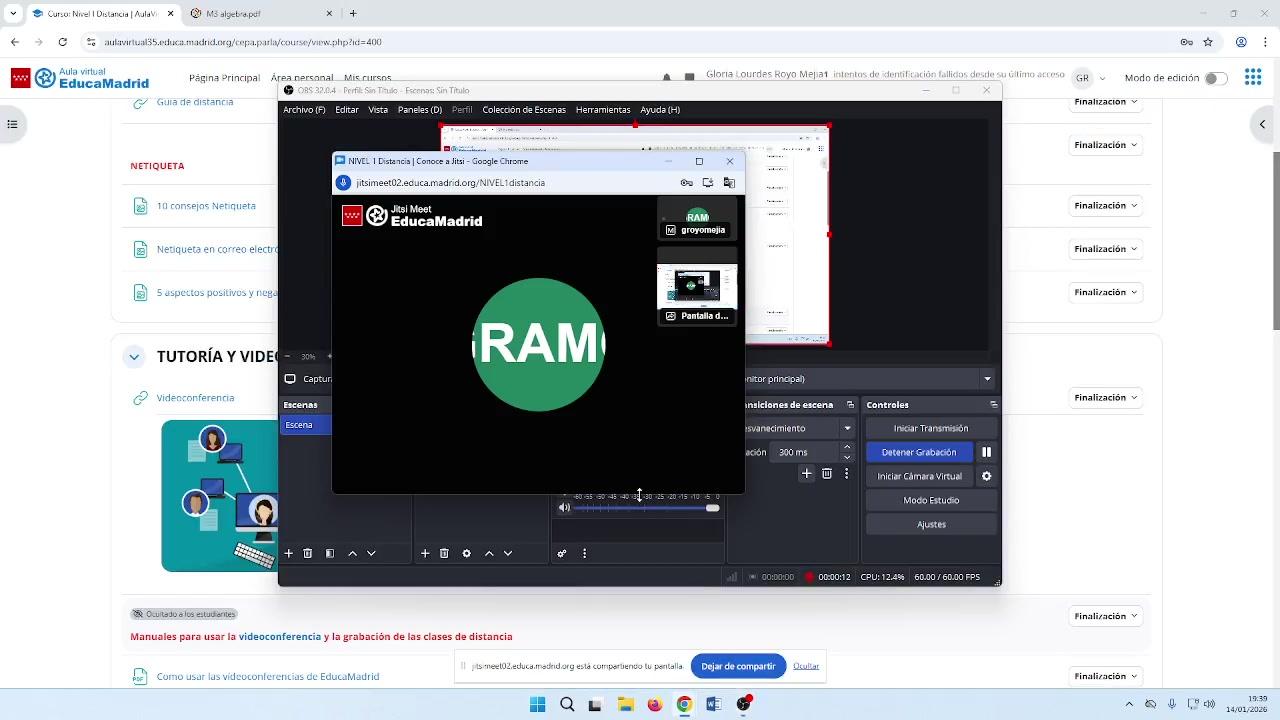Mute the audio mixer speaker icon
Screen dimensions: 1280x720
coord(564,508)
